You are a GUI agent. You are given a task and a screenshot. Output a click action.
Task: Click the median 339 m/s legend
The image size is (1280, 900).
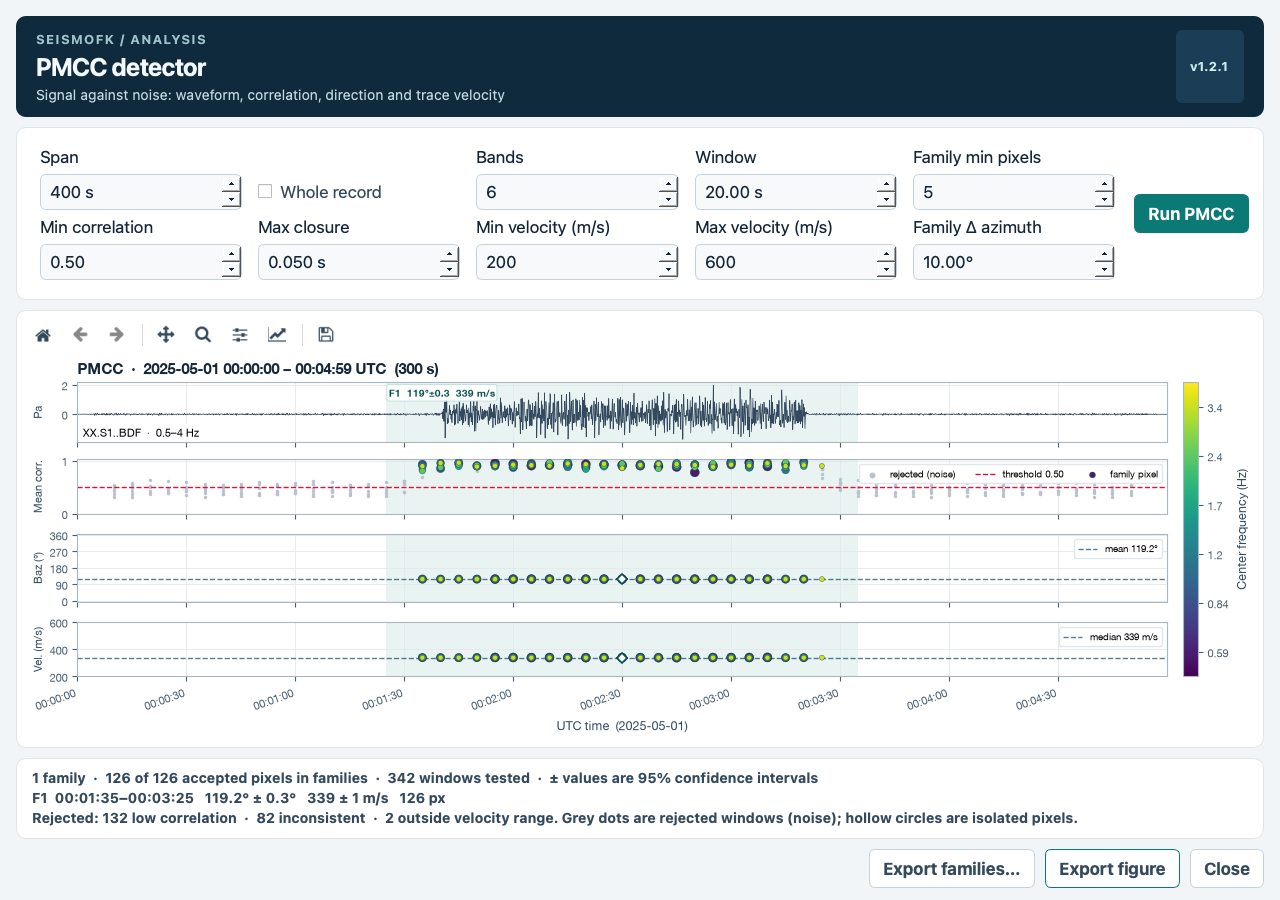point(1110,636)
